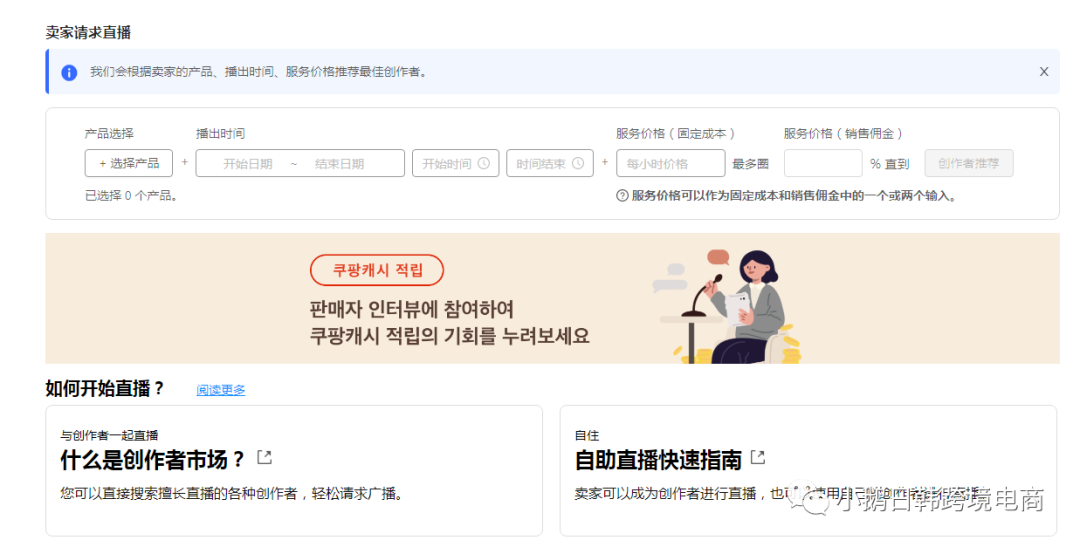Click the blue info icon in banner
Image resolution: width=1080 pixels, height=547 pixels.
[x=69, y=72]
